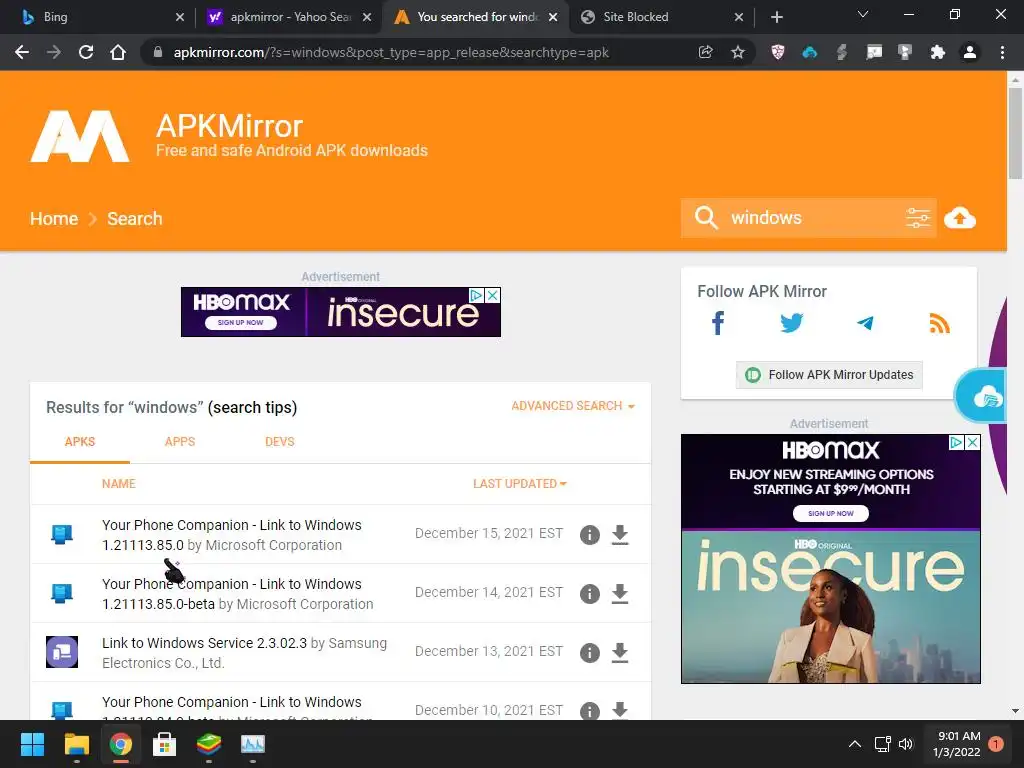The height and width of the screenshot is (768, 1024).
Task: Switch to the APPS results tab
Action: pyautogui.click(x=180, y=442)
